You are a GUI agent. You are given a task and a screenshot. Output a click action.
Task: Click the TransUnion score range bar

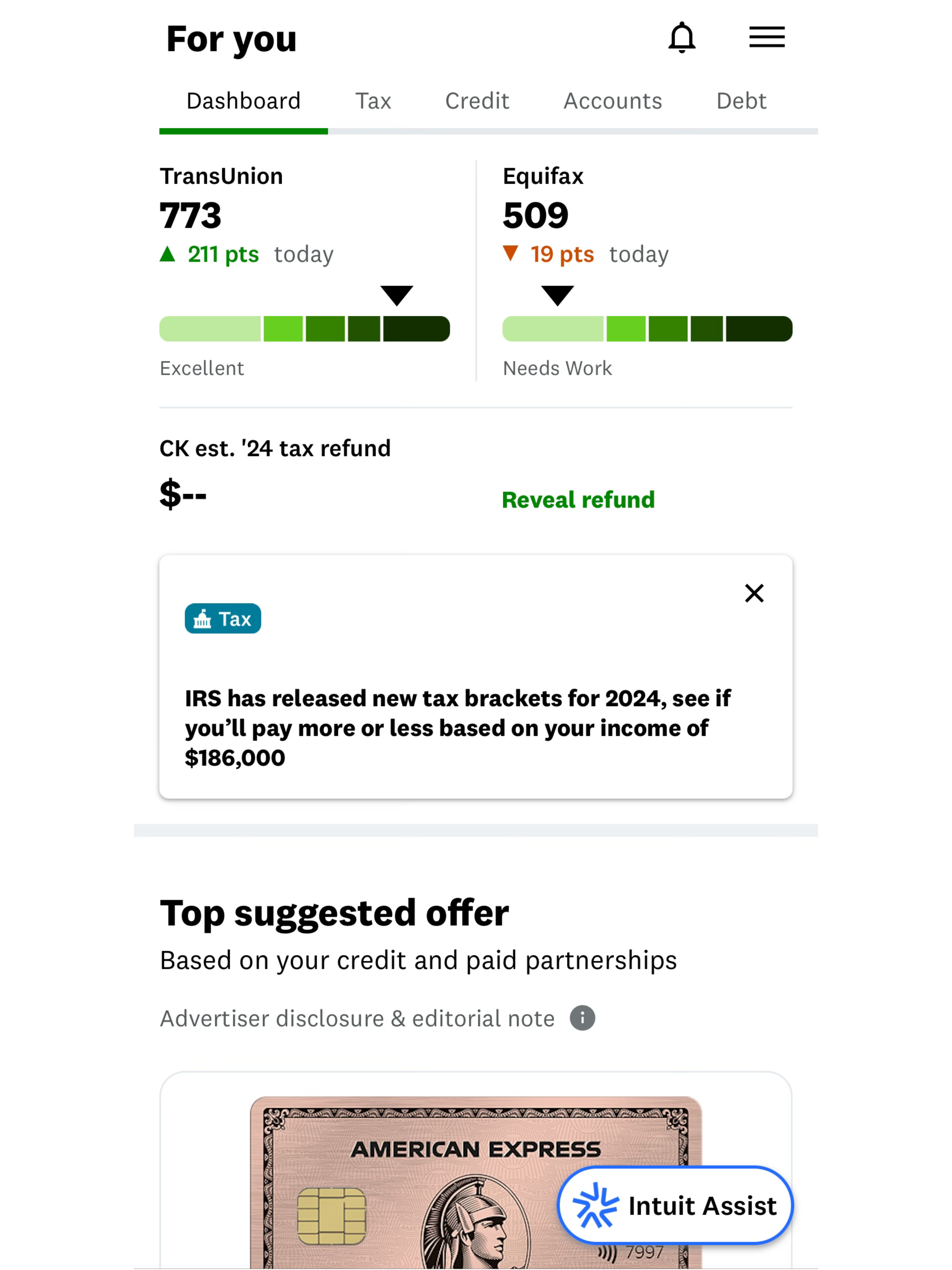point(304,328)
